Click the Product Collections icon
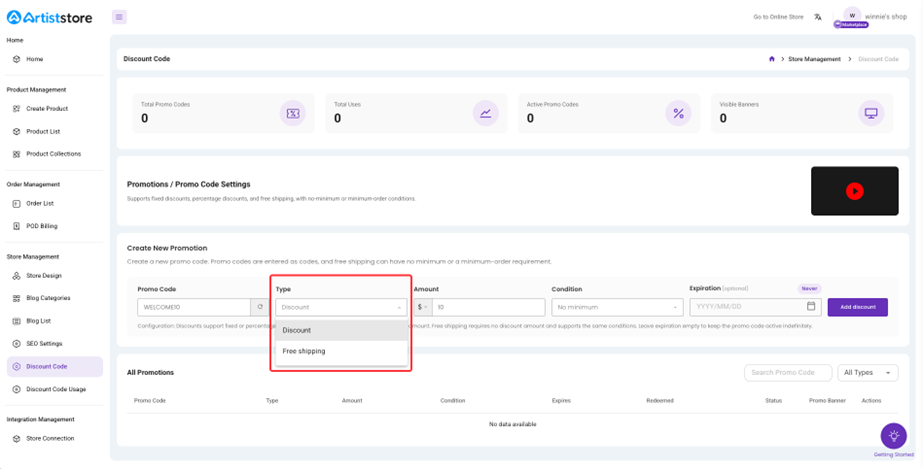The height and width of the screenshot is (469, 923). 16,154
